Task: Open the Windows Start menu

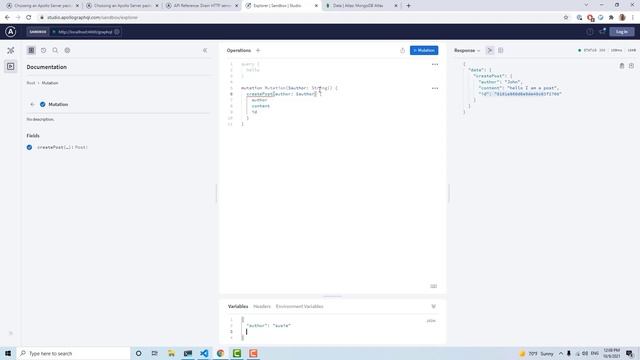Action: pos(8,353)
